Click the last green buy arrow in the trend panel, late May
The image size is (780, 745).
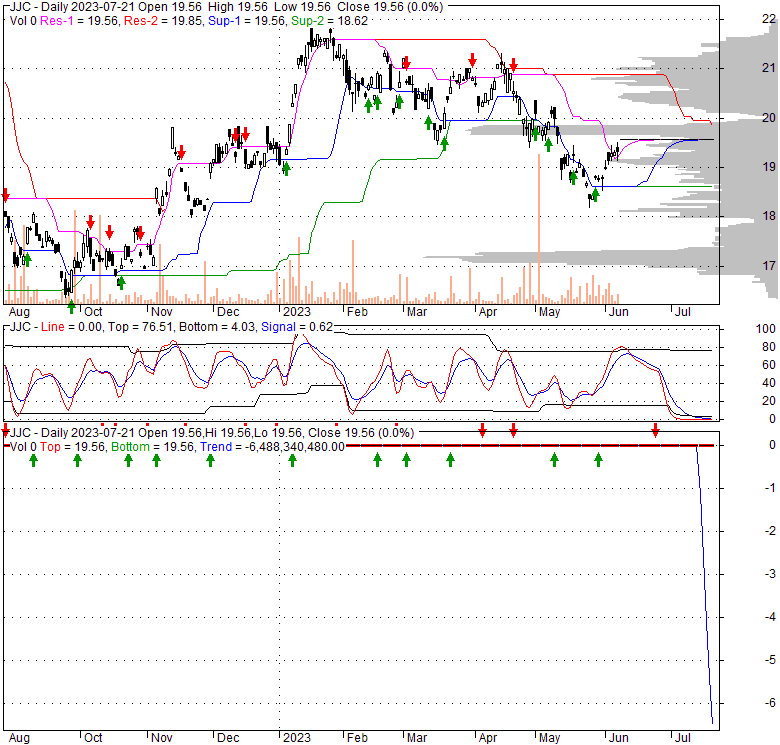click(x=598, y=460)
